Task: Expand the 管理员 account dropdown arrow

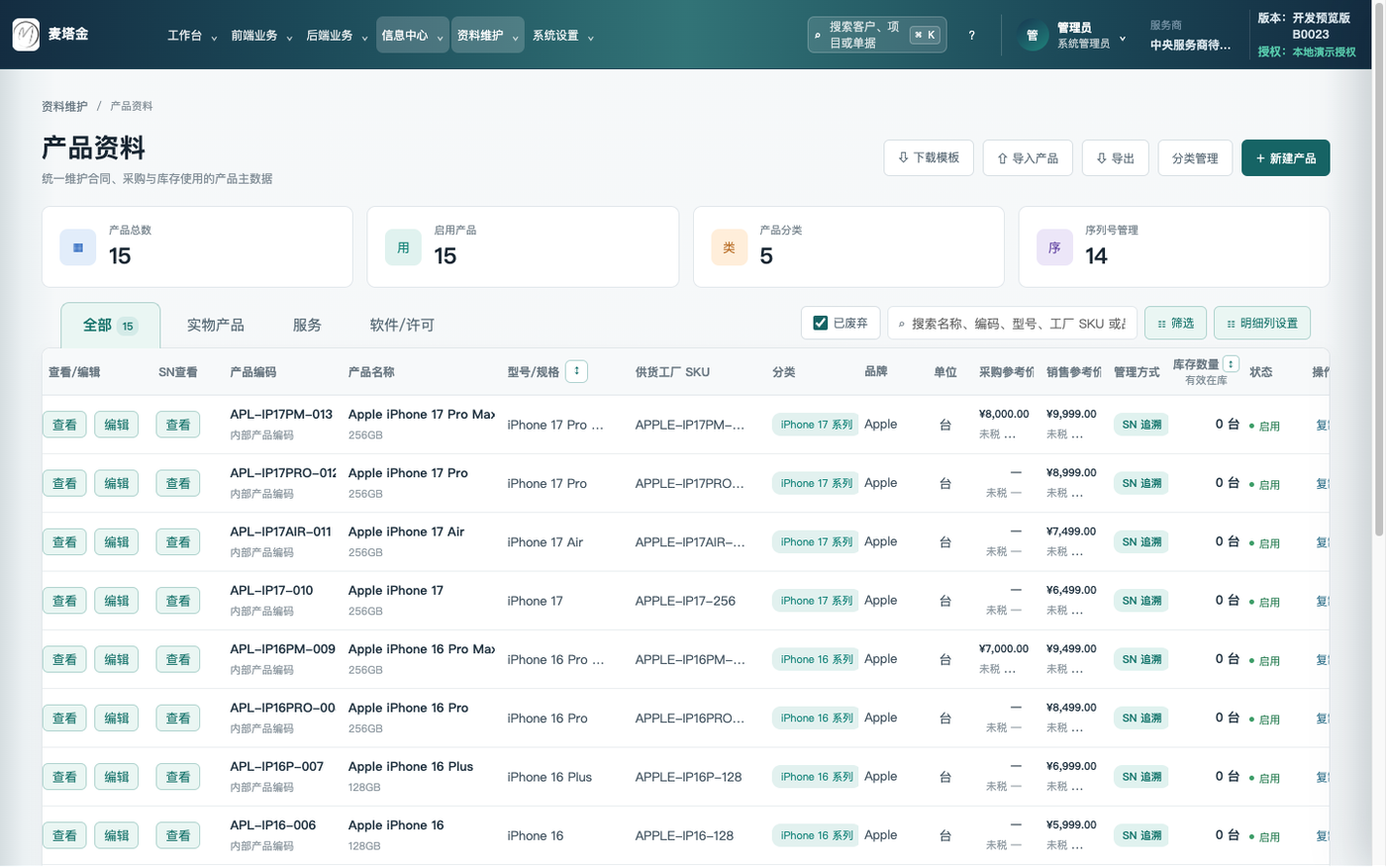Action: [x=1123, y=39]
